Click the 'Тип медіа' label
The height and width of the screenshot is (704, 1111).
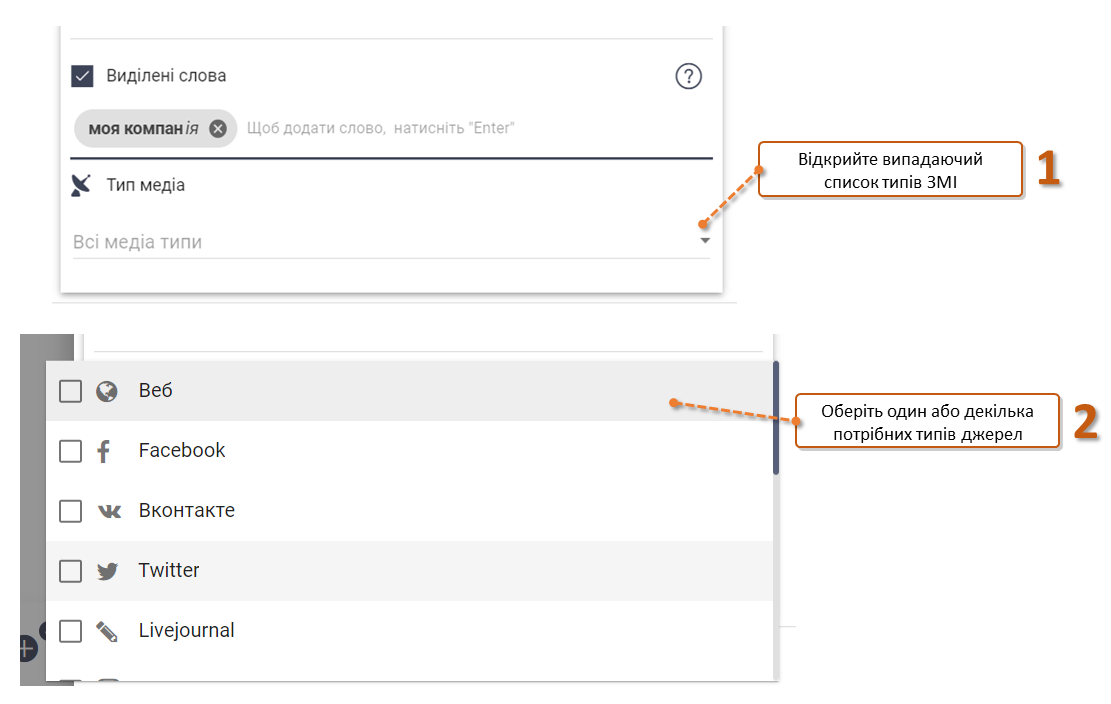click(145, 185)
